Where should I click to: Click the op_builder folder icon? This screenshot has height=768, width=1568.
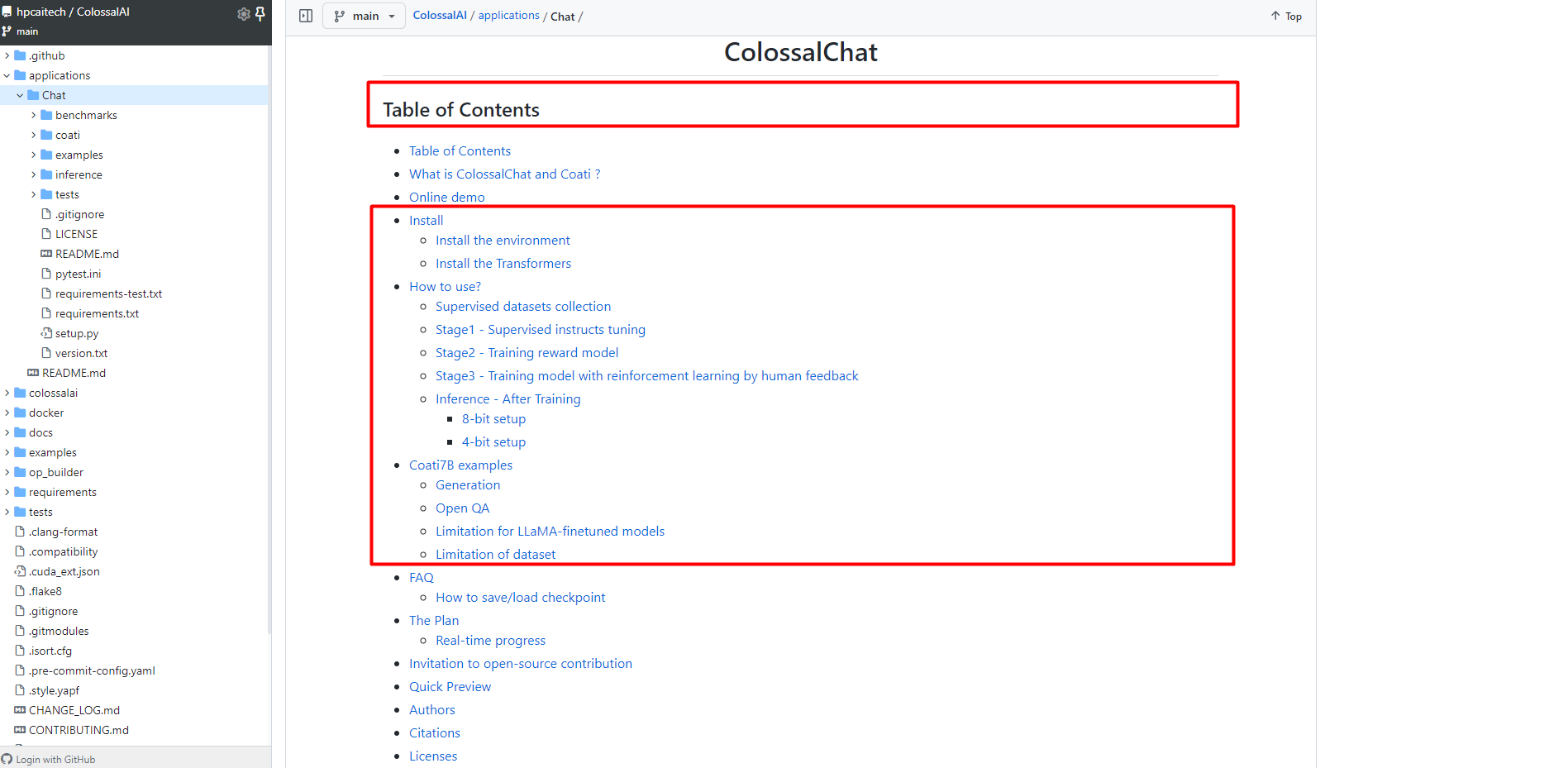pos(20,472)
